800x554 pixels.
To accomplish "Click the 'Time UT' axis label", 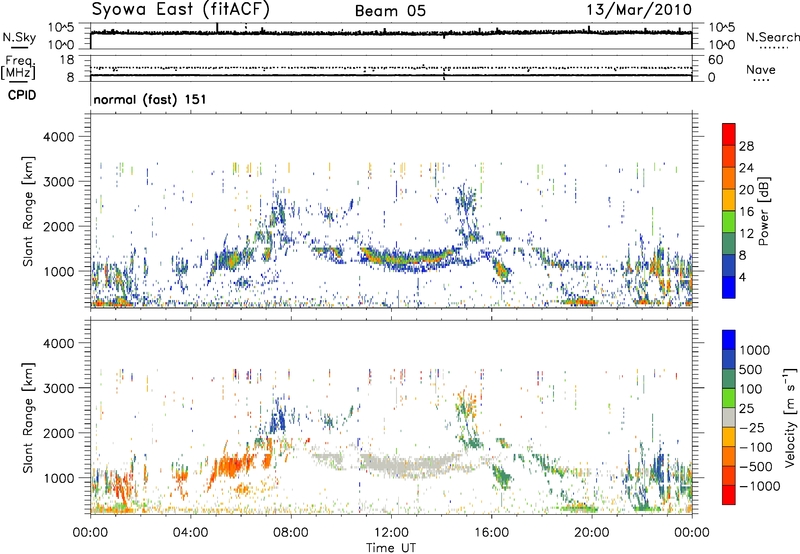I will point(391,548).
